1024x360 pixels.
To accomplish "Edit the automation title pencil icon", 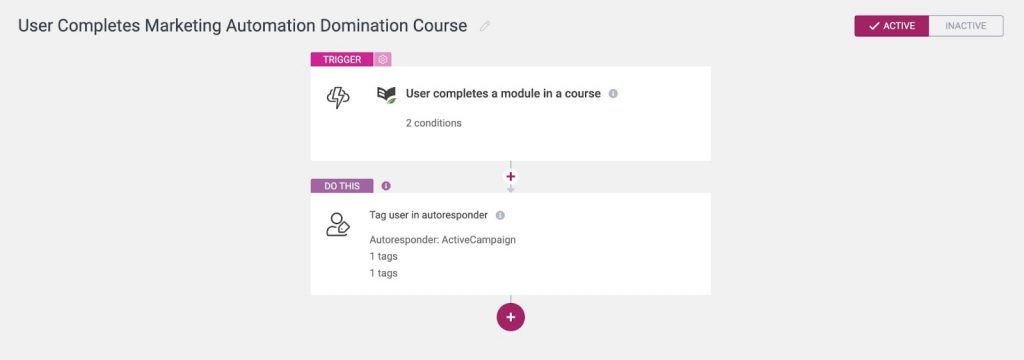I will click(x=485, y=26).
